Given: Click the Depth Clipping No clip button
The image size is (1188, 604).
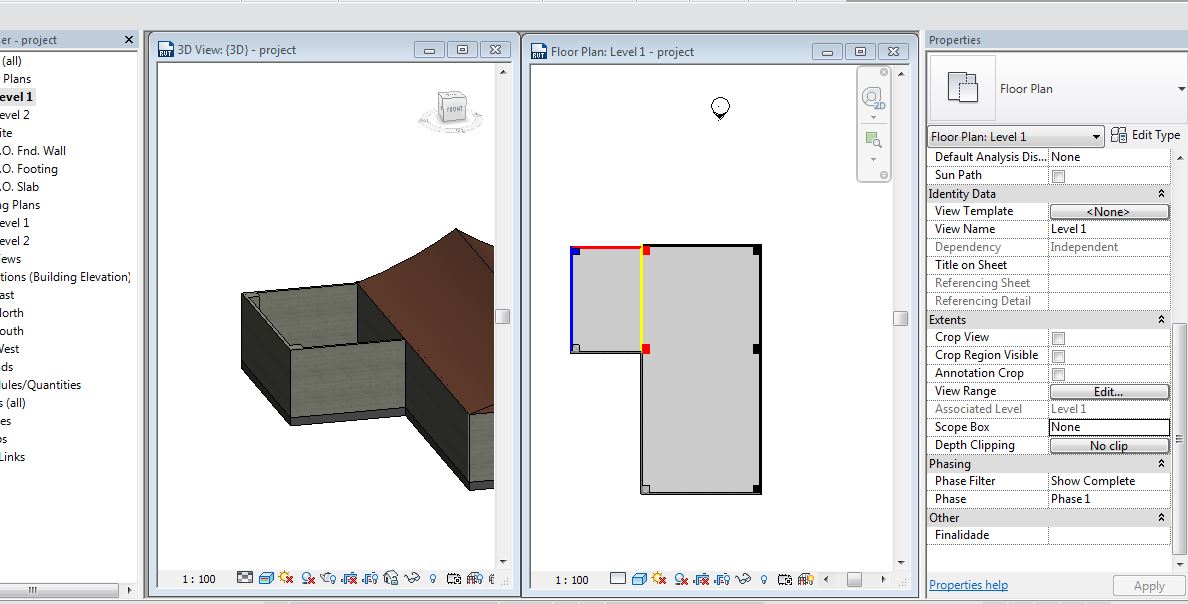Looking at the screenshot, I should [1109, 444].
